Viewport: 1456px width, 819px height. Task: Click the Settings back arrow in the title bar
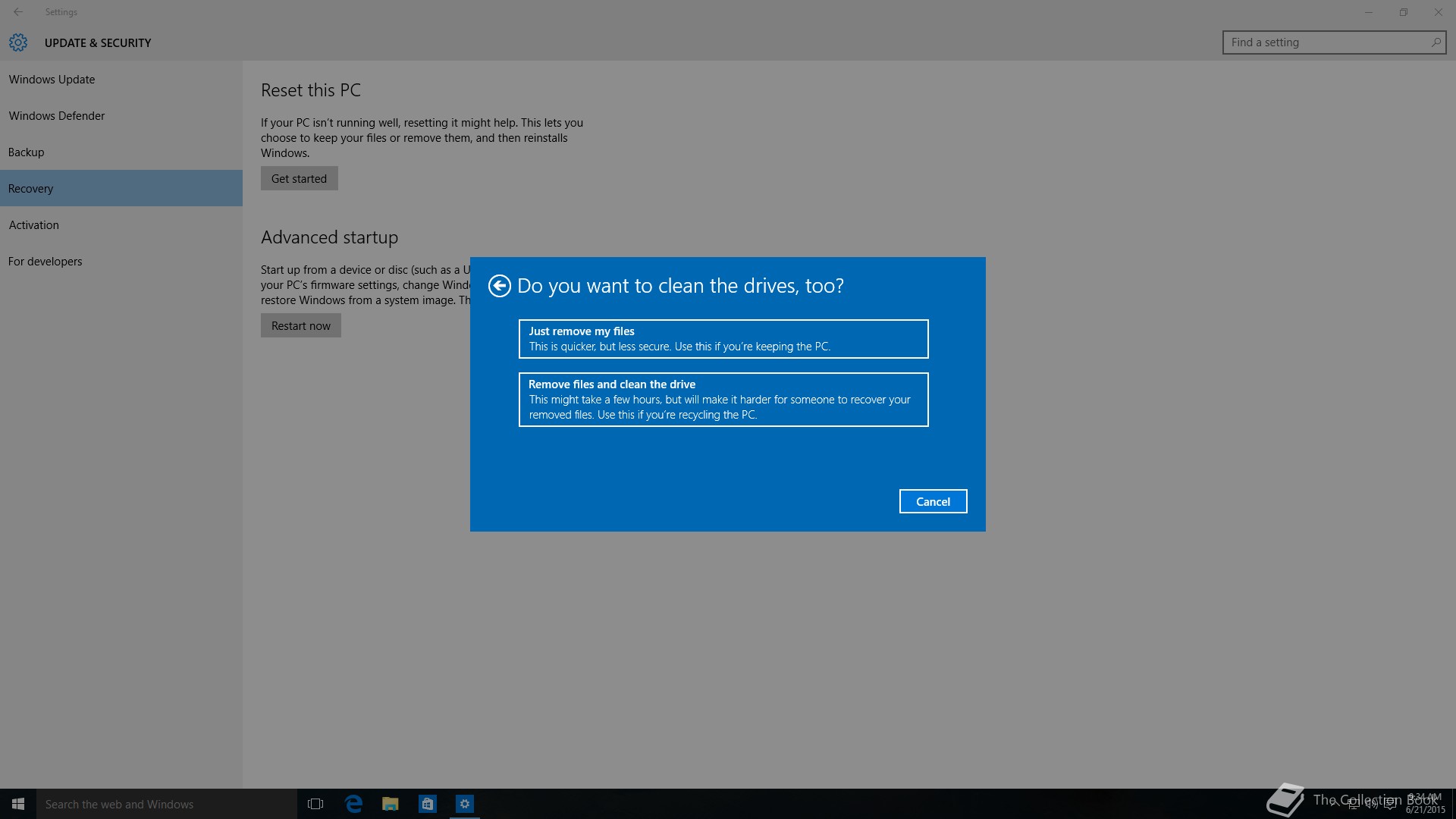[x=18, y=12]
